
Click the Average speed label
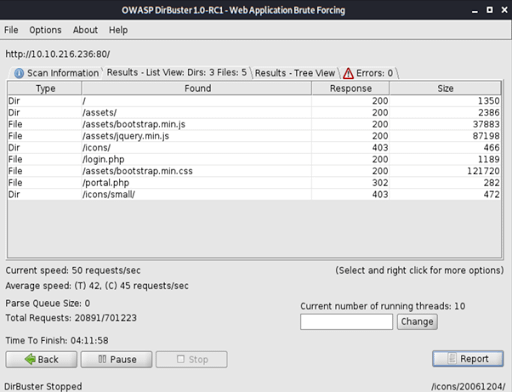point(97,286)
